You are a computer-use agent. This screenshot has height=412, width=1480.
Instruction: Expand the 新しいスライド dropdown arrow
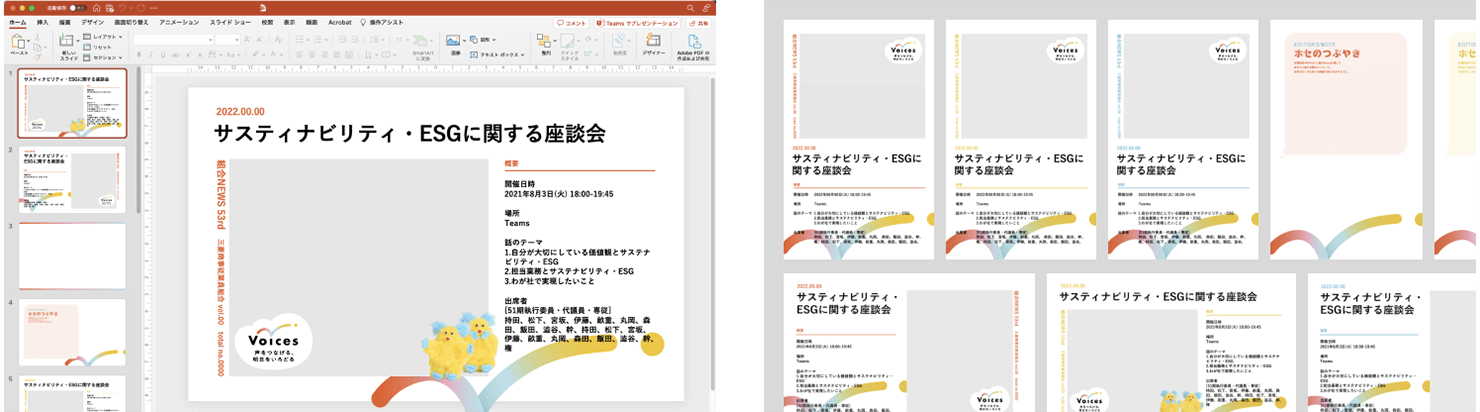click(78, 41)
